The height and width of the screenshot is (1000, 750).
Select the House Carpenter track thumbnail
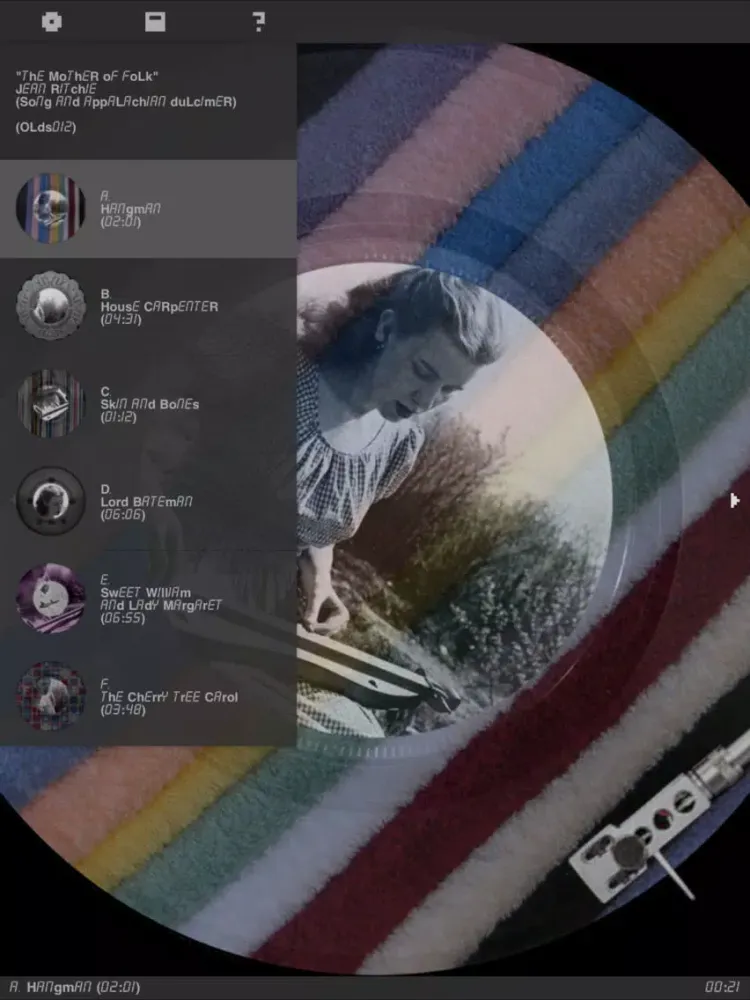50,305
